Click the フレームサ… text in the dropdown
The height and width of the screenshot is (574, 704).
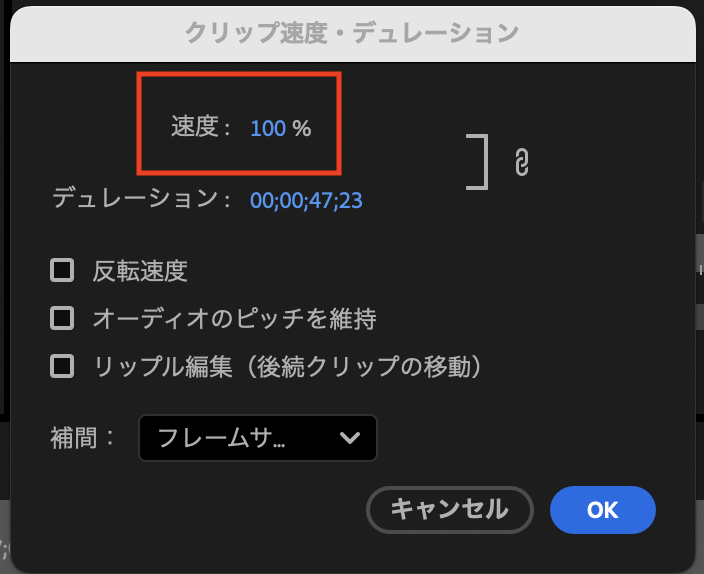click(222, 438)
